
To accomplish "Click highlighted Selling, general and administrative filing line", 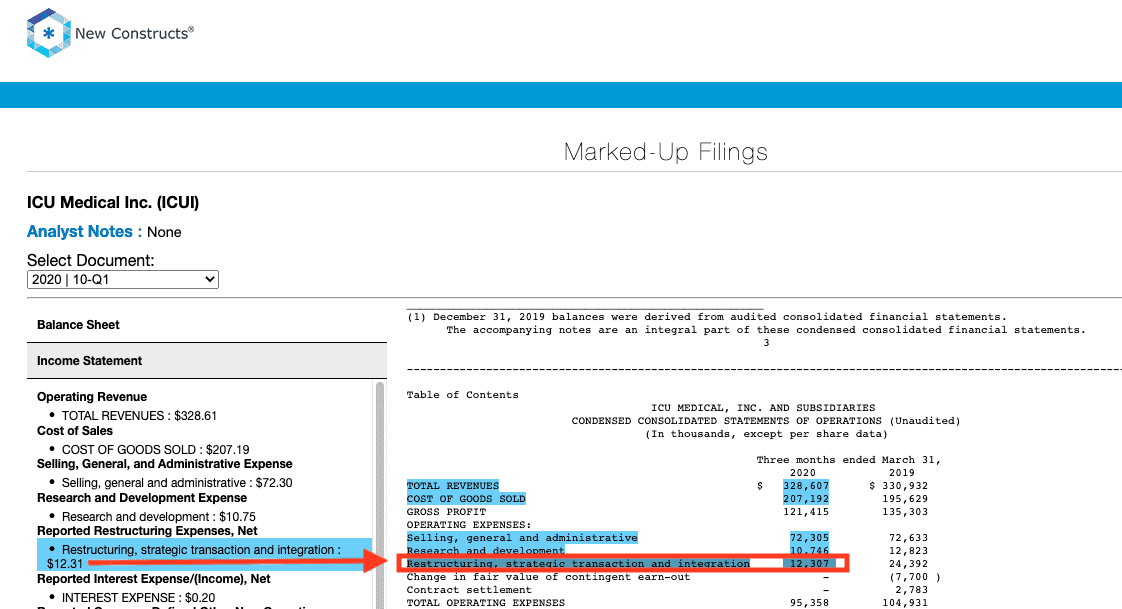I will pyautogui.click(x=522, y=537).
